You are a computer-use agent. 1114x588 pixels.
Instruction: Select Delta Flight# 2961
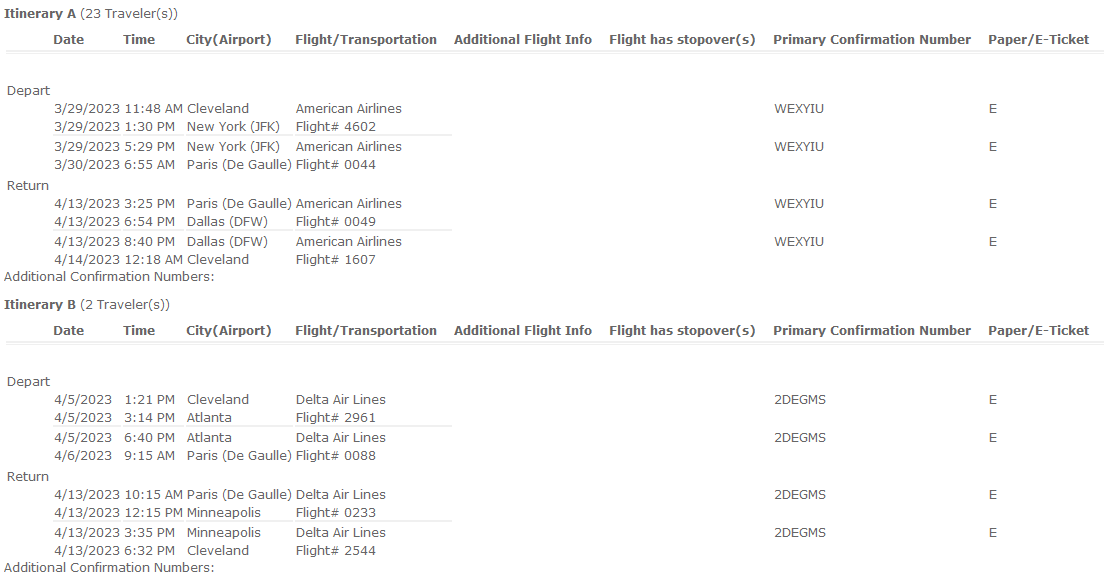(x=335, y=418)
